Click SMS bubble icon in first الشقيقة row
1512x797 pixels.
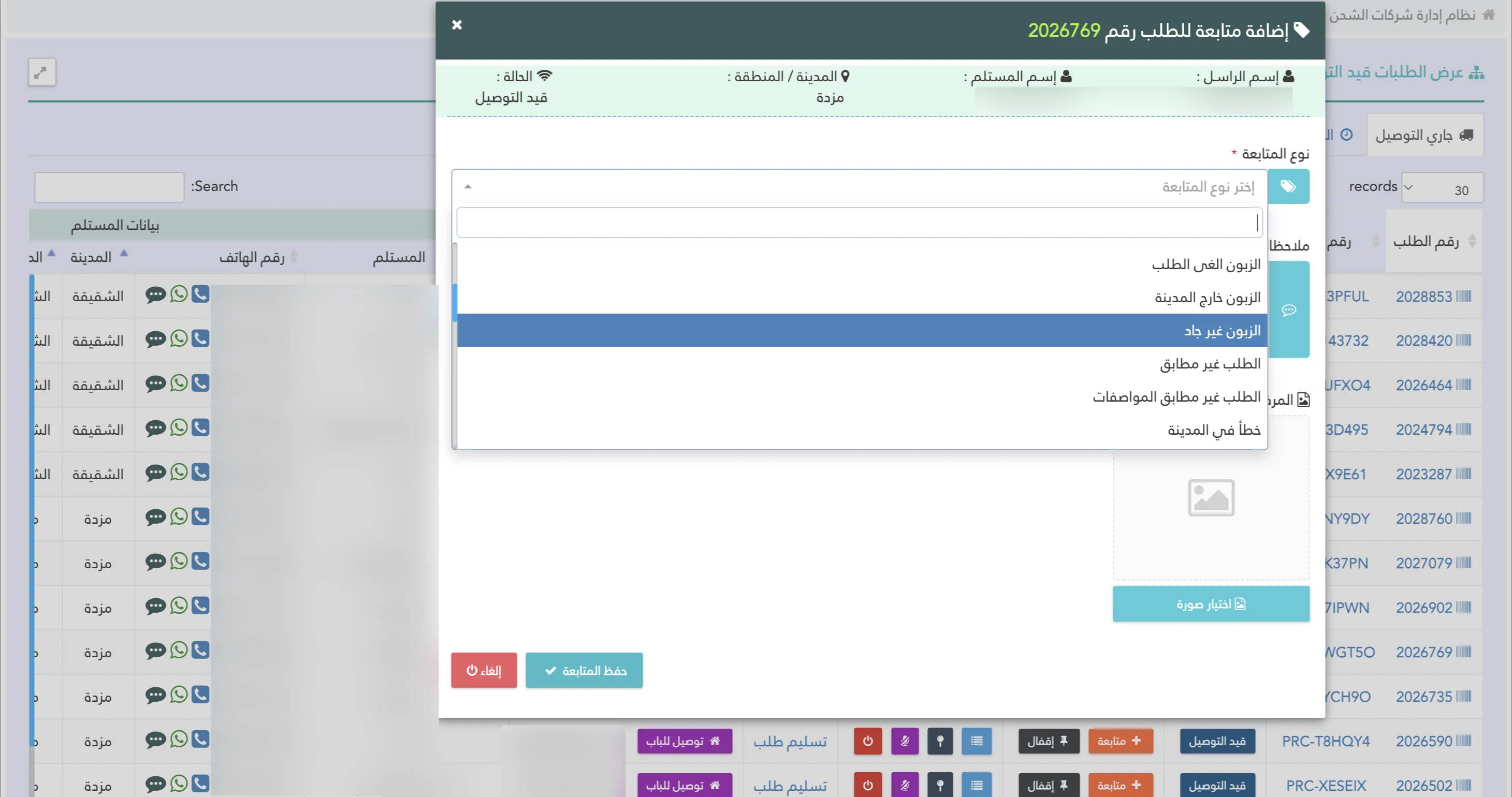(155, 294)
